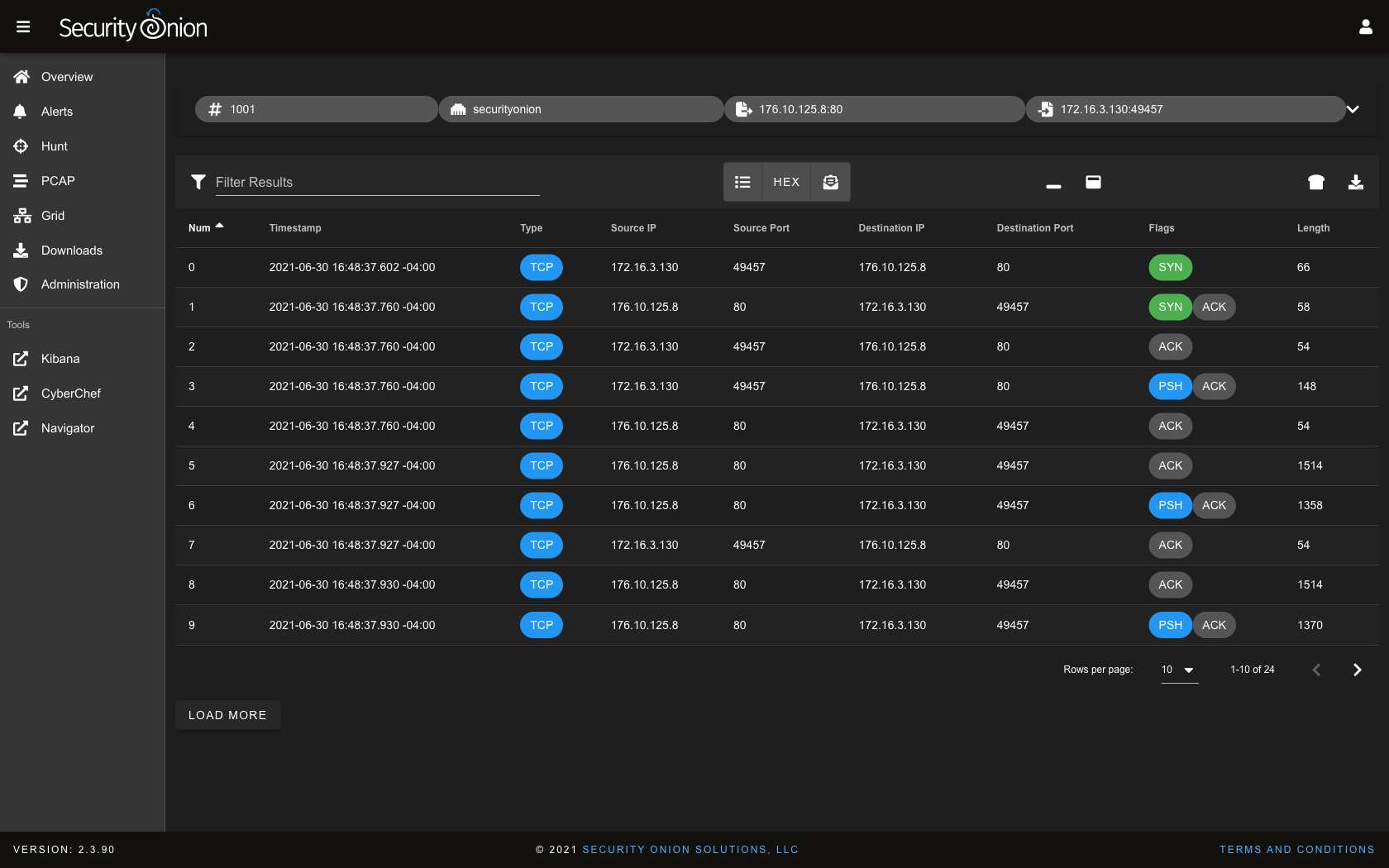Expand the Rows per page dropdown
Image resolution: width=1389 pixels, height=868 pixels.
point(1177,670)
